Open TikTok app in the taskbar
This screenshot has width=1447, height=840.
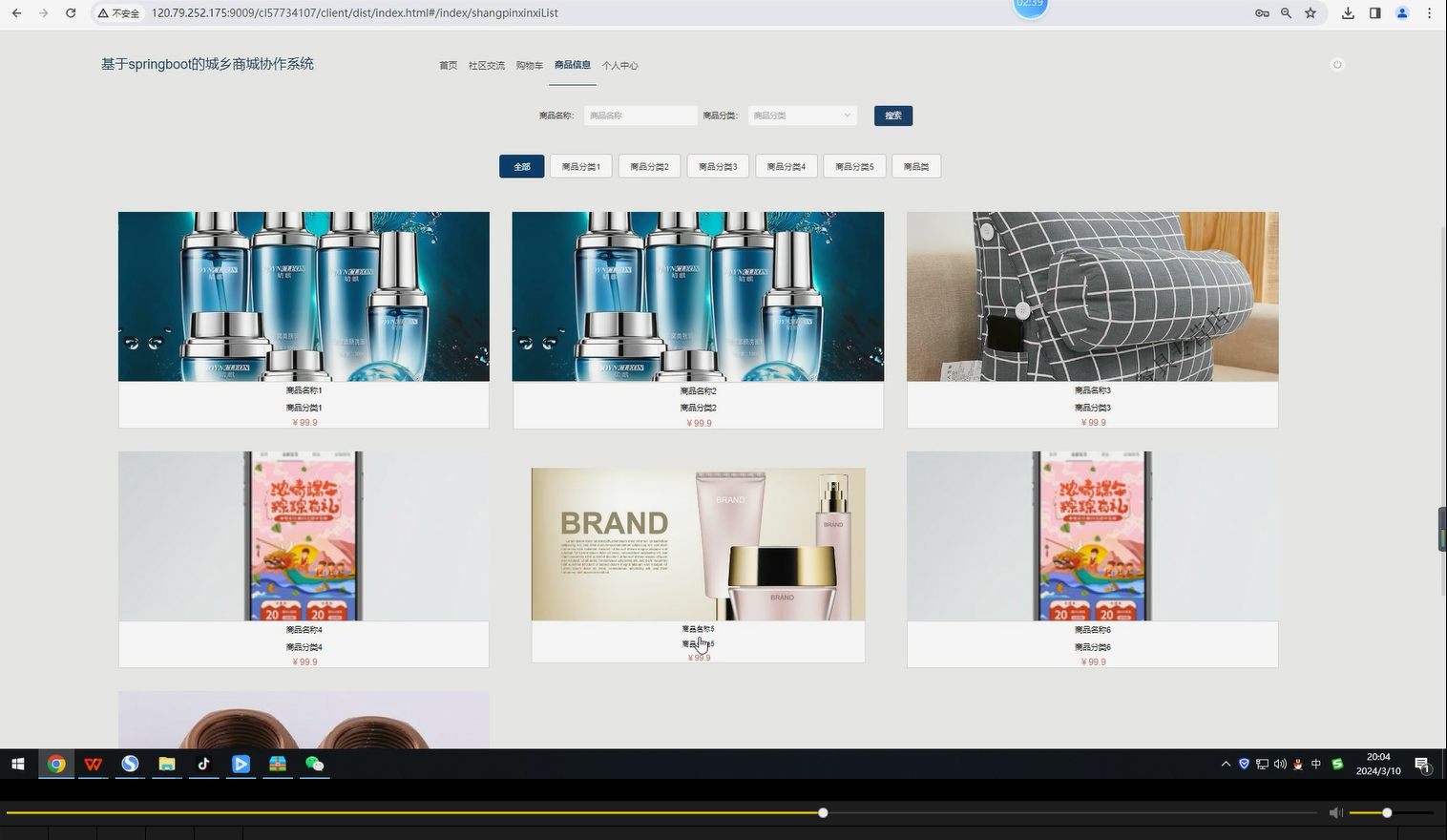[x=203, y=764]
